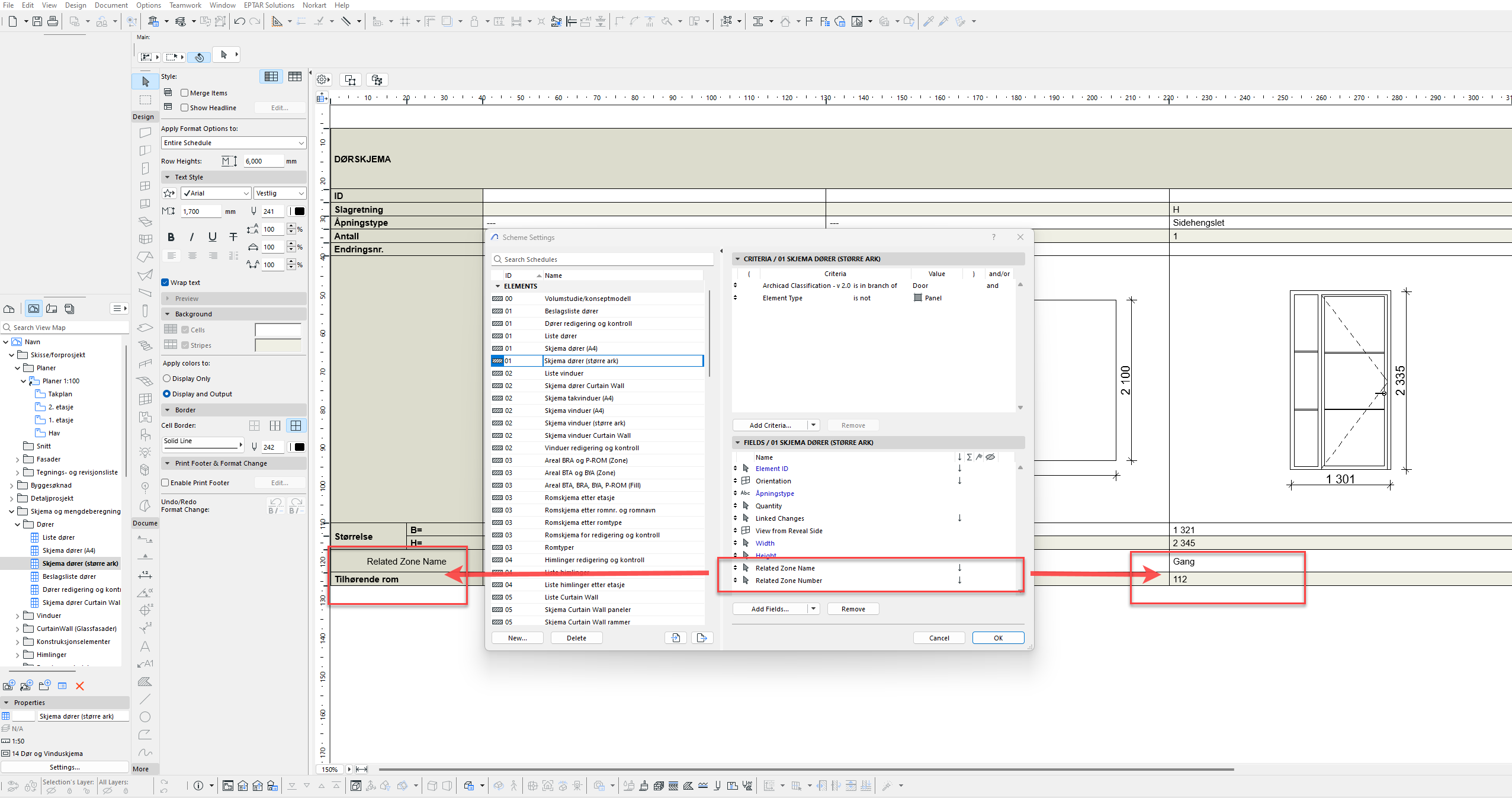The image size is (1512, 798).
Task: Click the Save icon in toolbar
Action: tap(37, 22)
